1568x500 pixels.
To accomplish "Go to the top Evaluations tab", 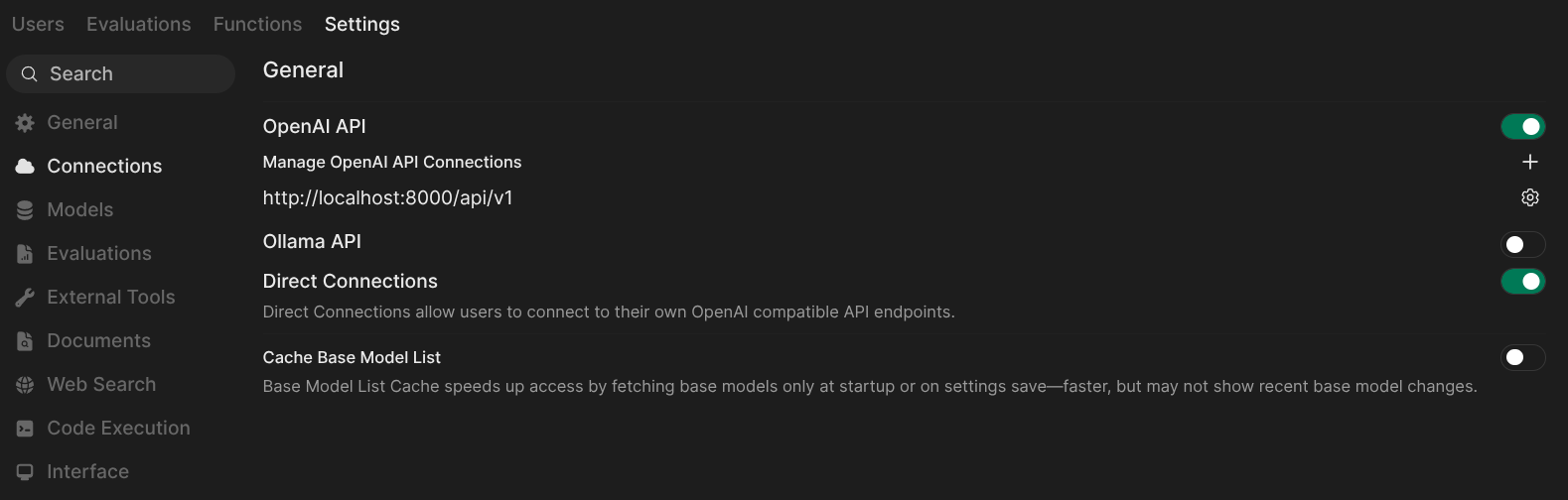I will (138, 24).
